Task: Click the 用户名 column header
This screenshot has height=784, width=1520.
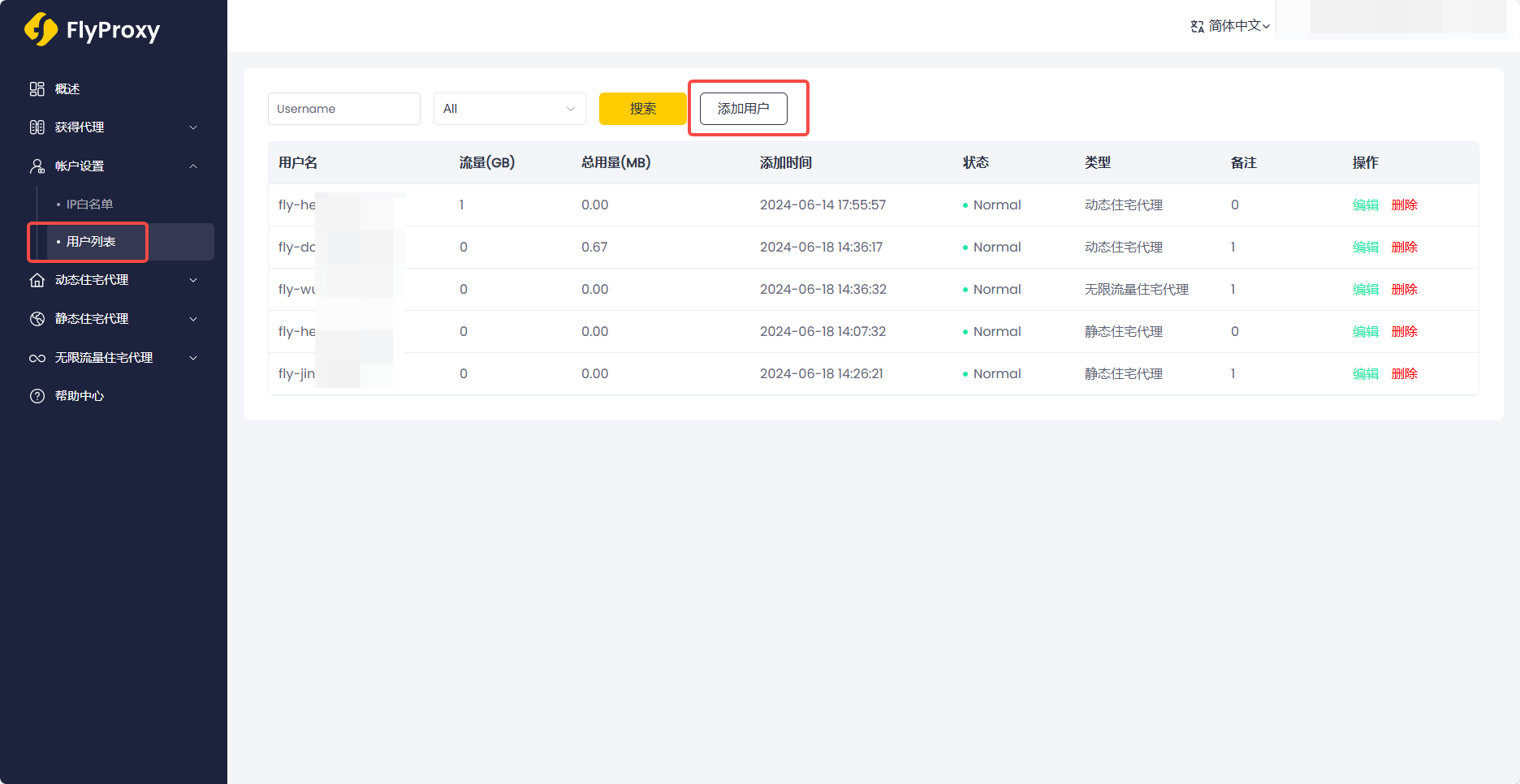Action: click(298, 163)
